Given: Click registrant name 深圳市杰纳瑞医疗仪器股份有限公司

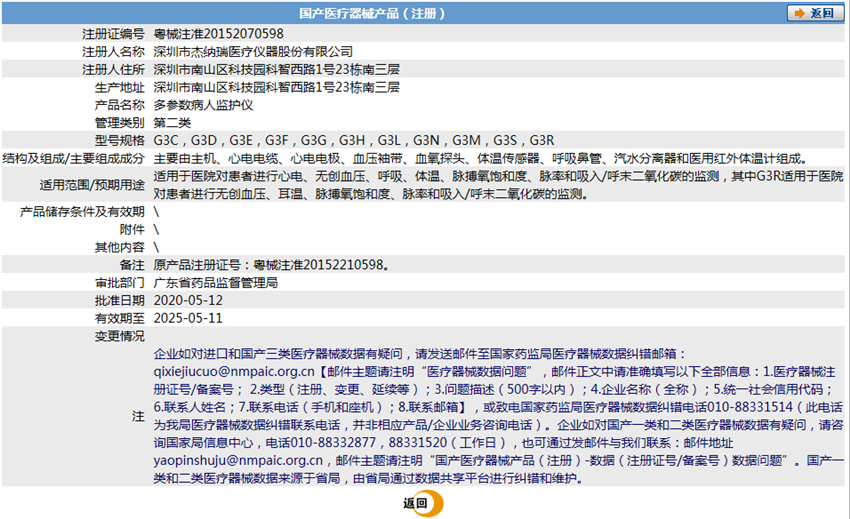Looking at the screenshot, I should coord(253,52).
